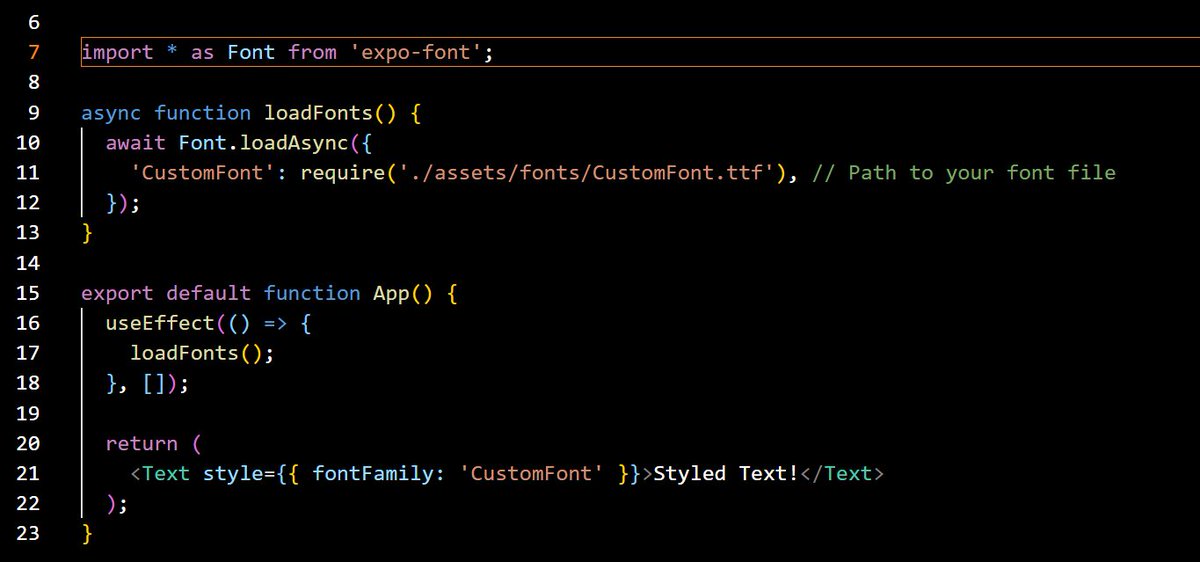Click line number 7 in the gutter
This screenshot has width=1200, height=562.
pos(34,52)
